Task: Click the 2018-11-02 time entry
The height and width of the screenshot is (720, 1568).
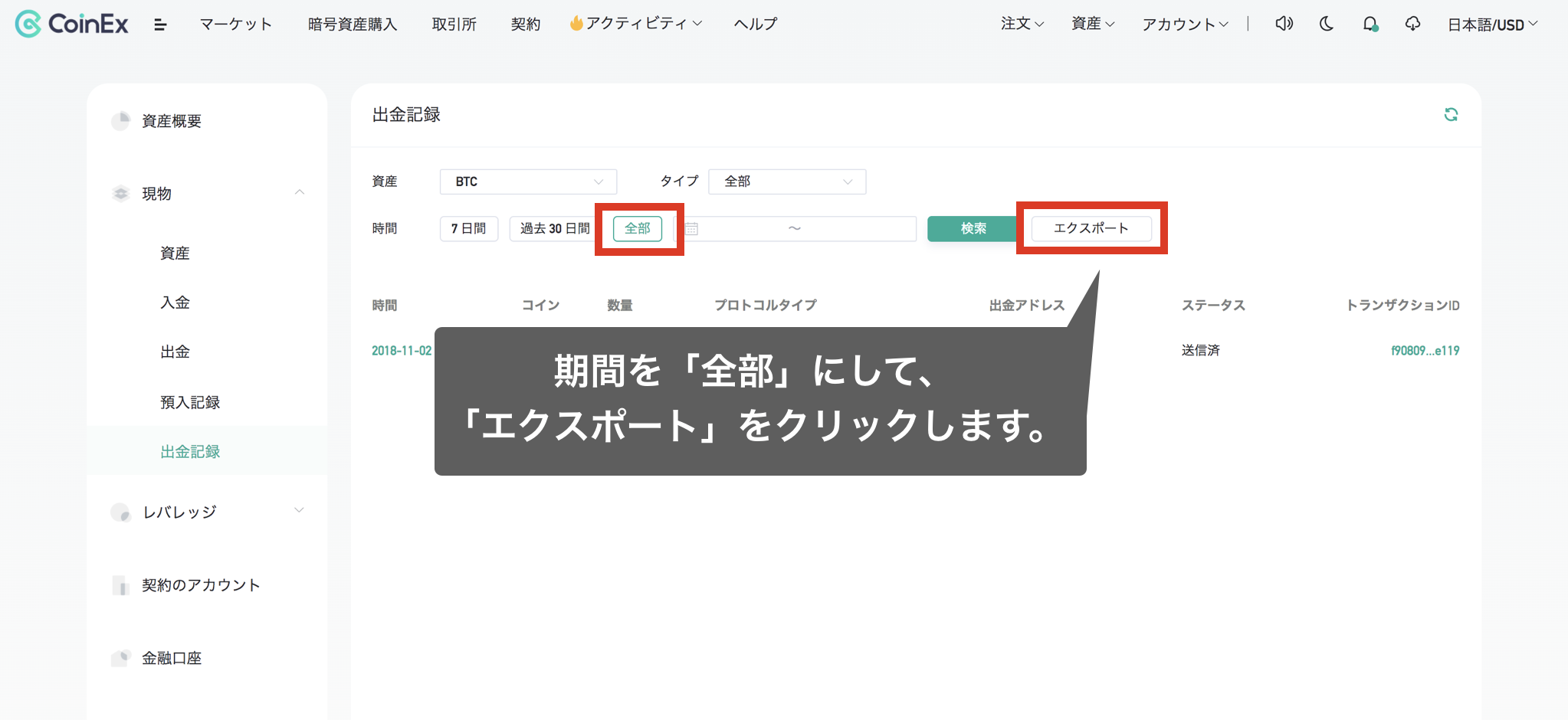Action: (x=402, y=350)
